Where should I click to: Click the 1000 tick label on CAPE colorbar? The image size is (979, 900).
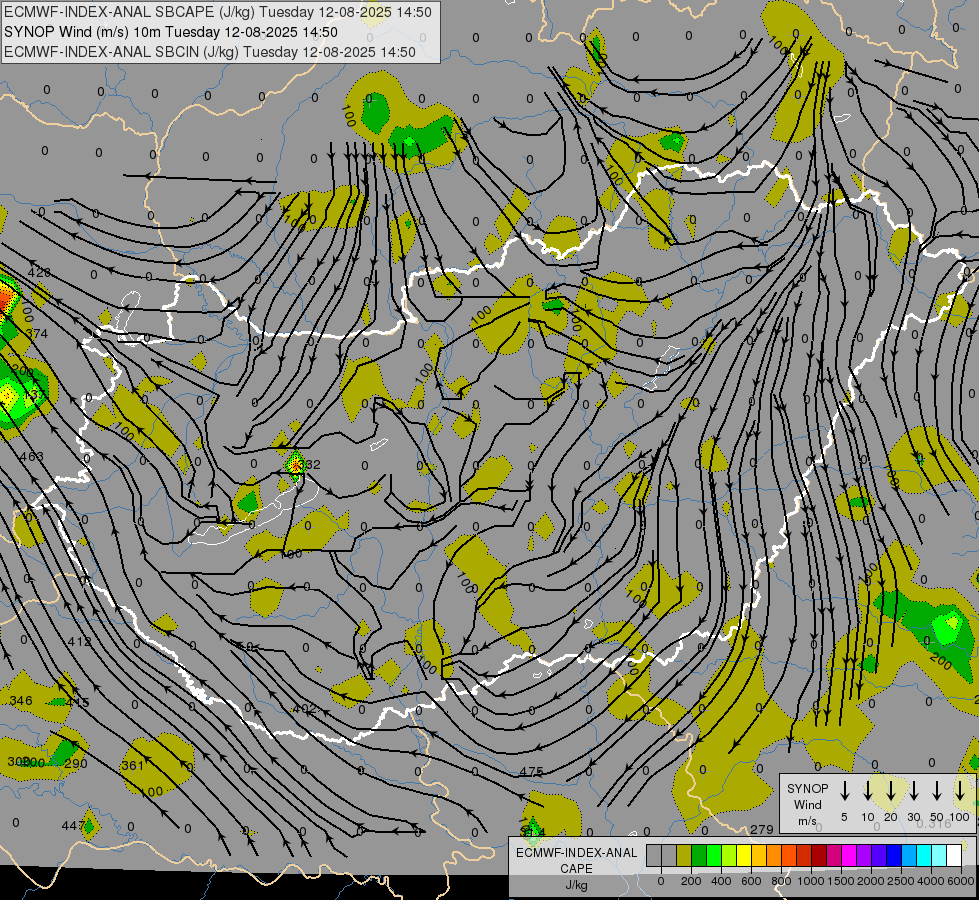pyautogui.click(x=811, y=882)
